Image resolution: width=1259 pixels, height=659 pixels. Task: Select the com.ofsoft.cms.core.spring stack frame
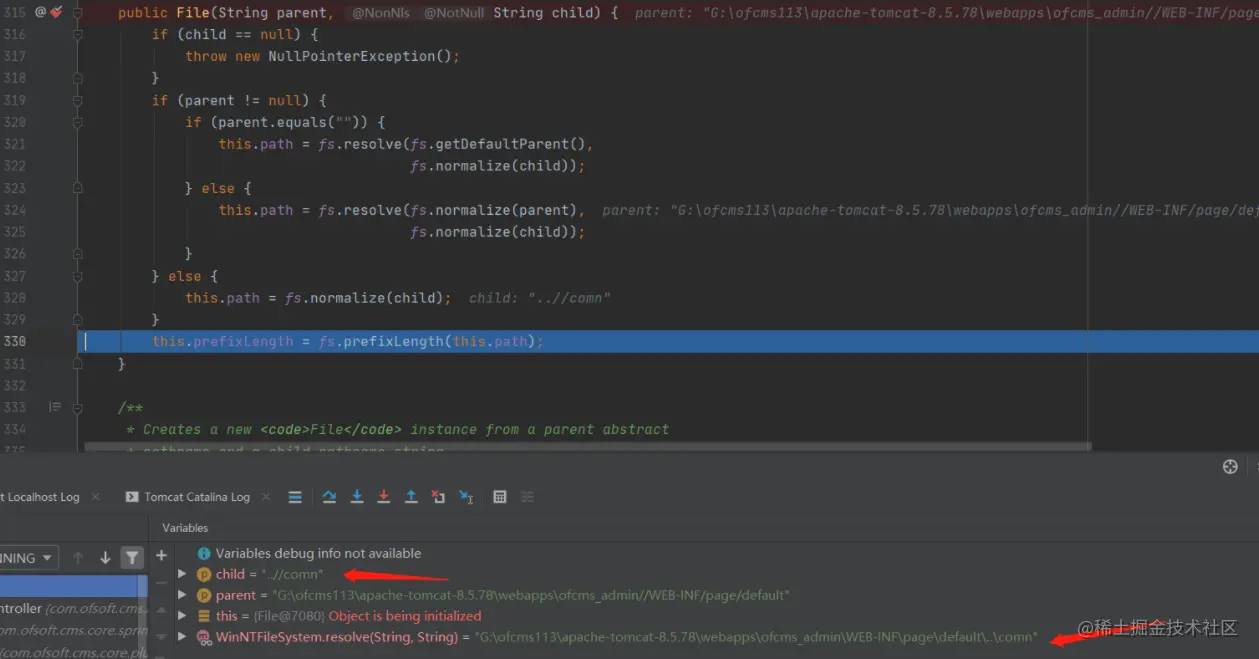[74, 630]
